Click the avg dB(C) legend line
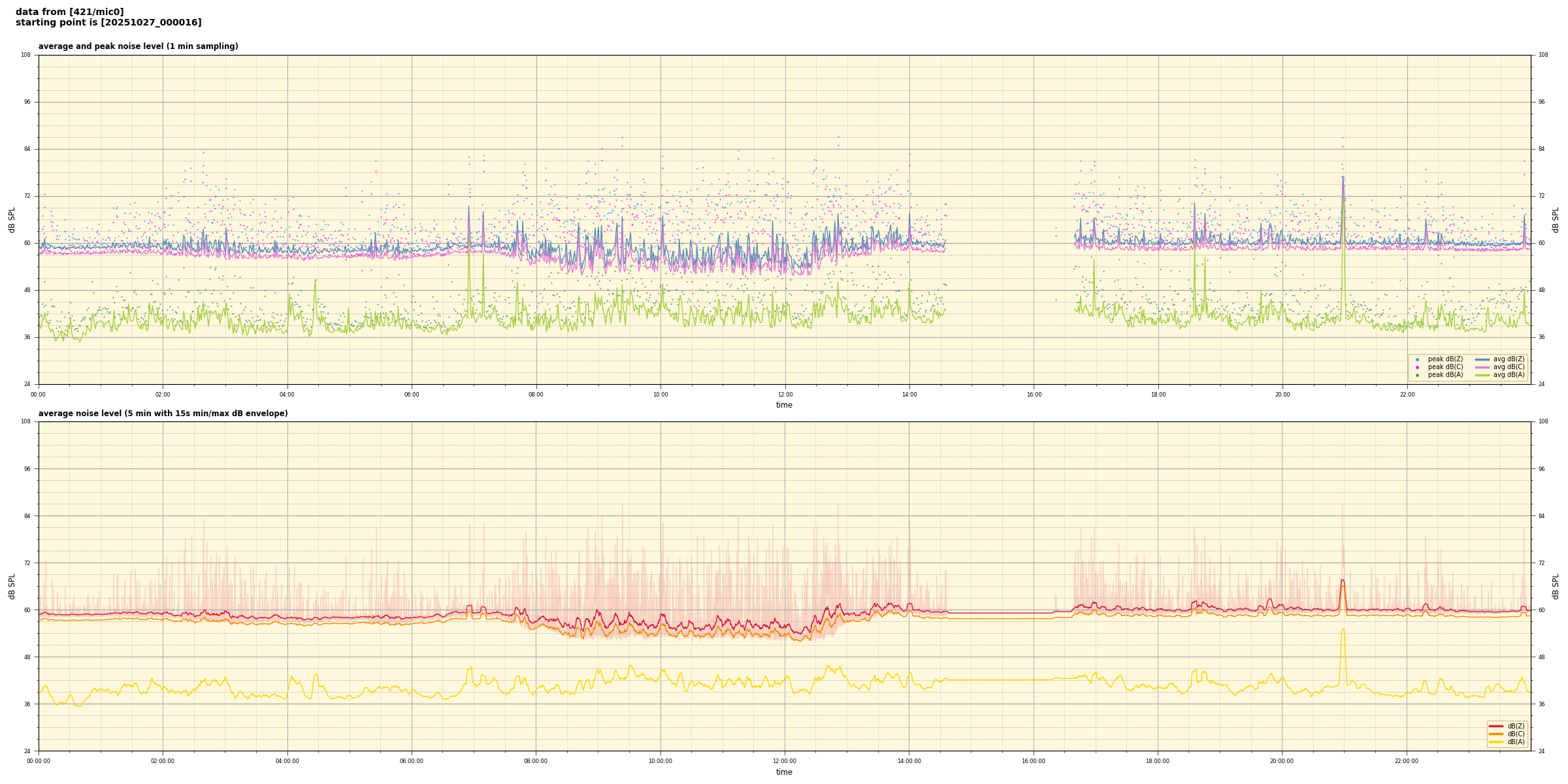 1482,367
